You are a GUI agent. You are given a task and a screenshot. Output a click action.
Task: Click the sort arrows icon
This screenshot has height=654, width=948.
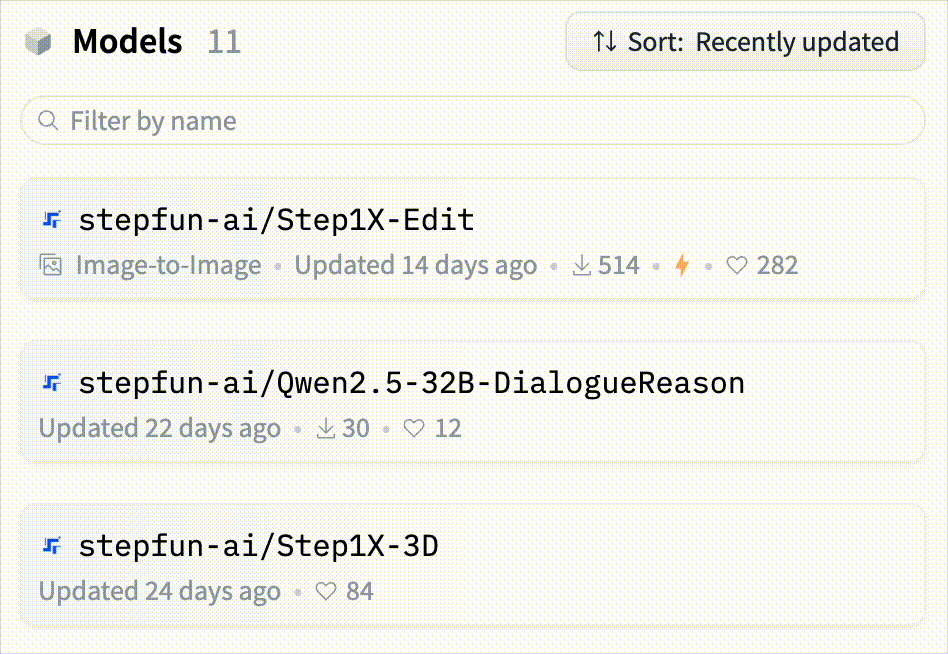(x=604, y=42)
